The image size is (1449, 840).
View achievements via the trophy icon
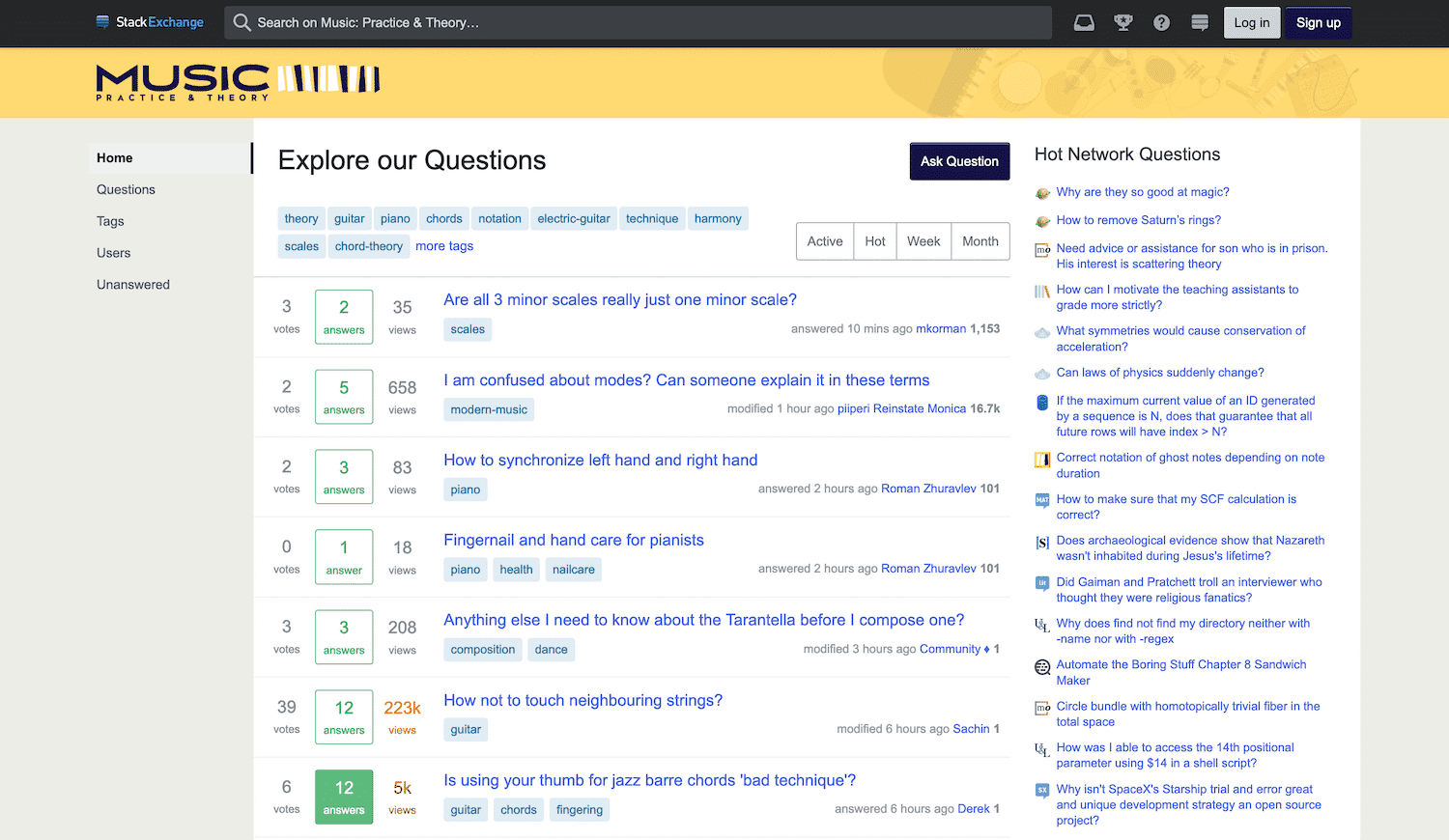(1122, 22)
